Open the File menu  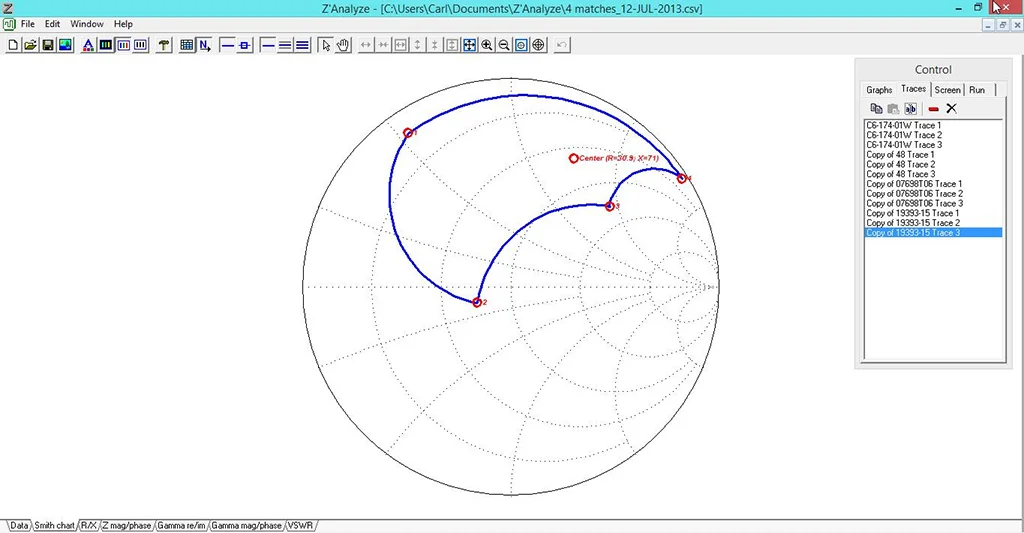coord(27,24)
